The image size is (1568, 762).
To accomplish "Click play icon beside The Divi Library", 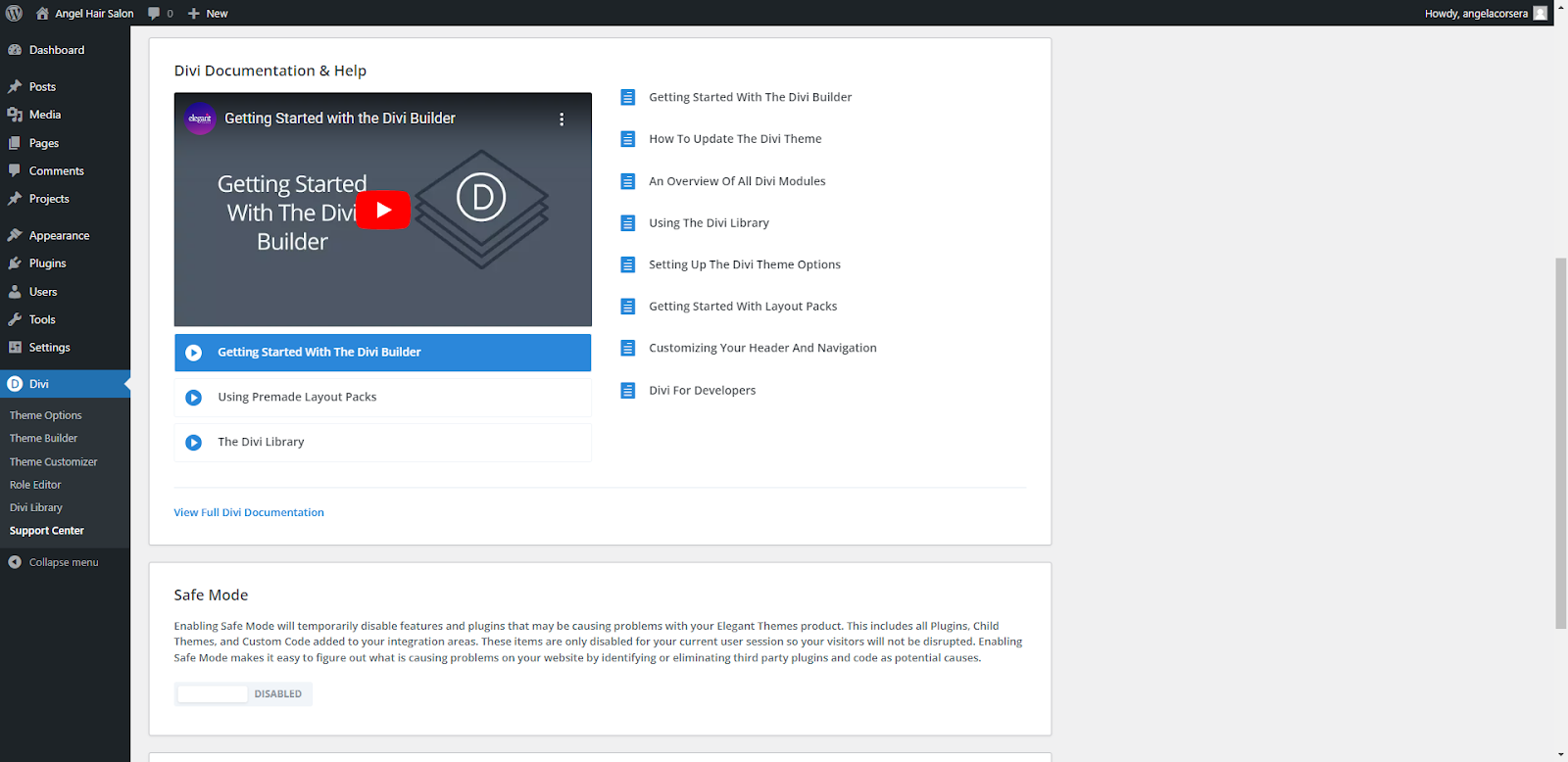I will coord(194,443).
